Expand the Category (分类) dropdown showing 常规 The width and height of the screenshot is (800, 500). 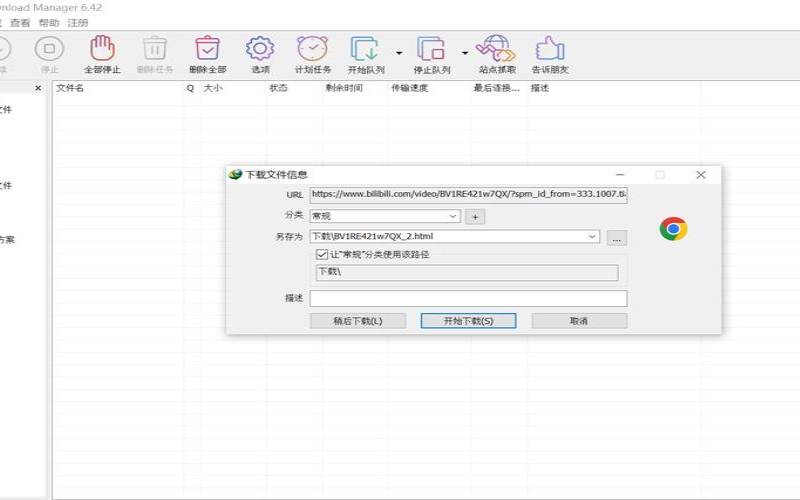452,216
